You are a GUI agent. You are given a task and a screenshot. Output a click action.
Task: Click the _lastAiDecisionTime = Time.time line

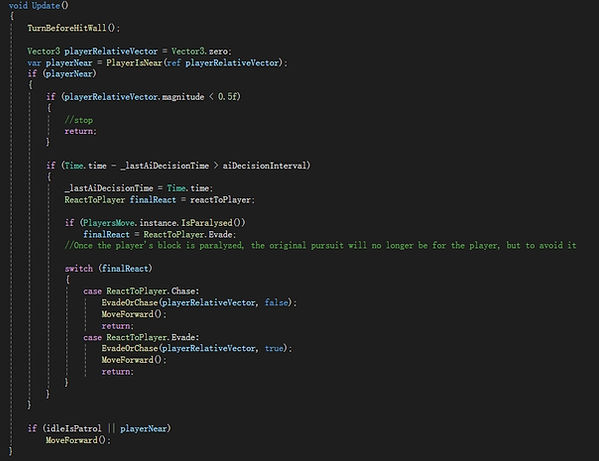(x=139, y=188)
